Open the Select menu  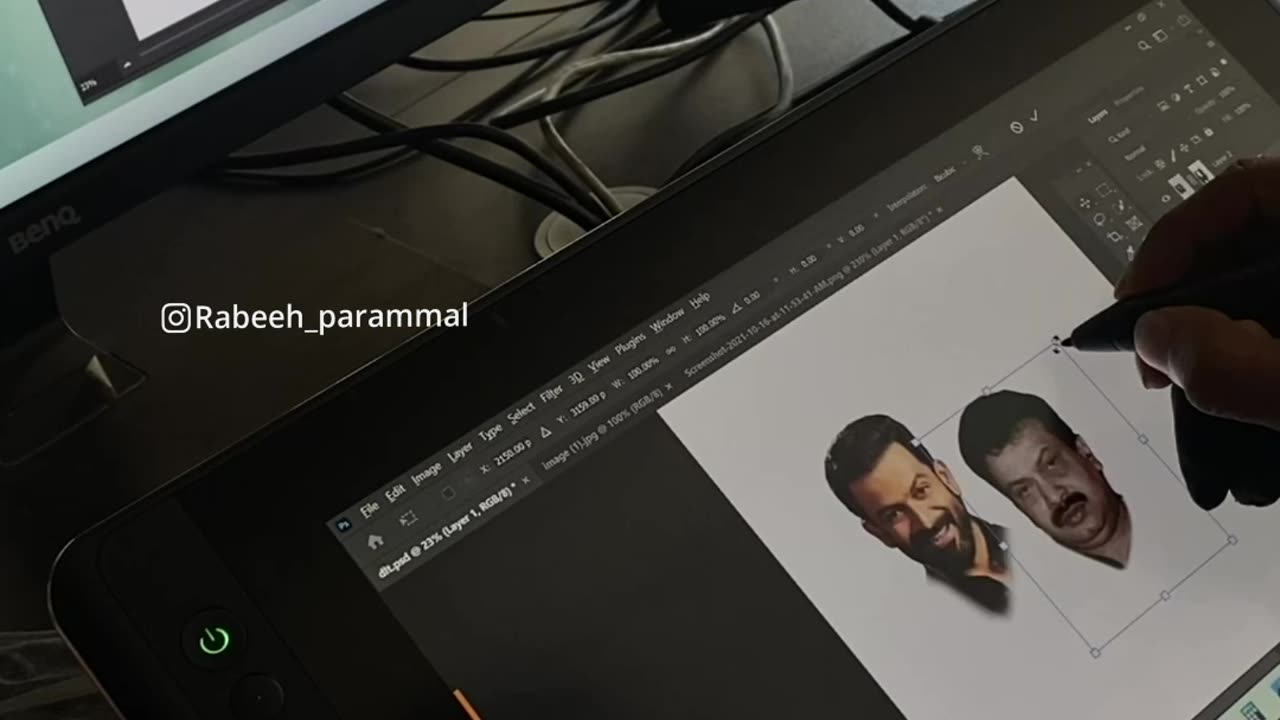click(521, 412)
